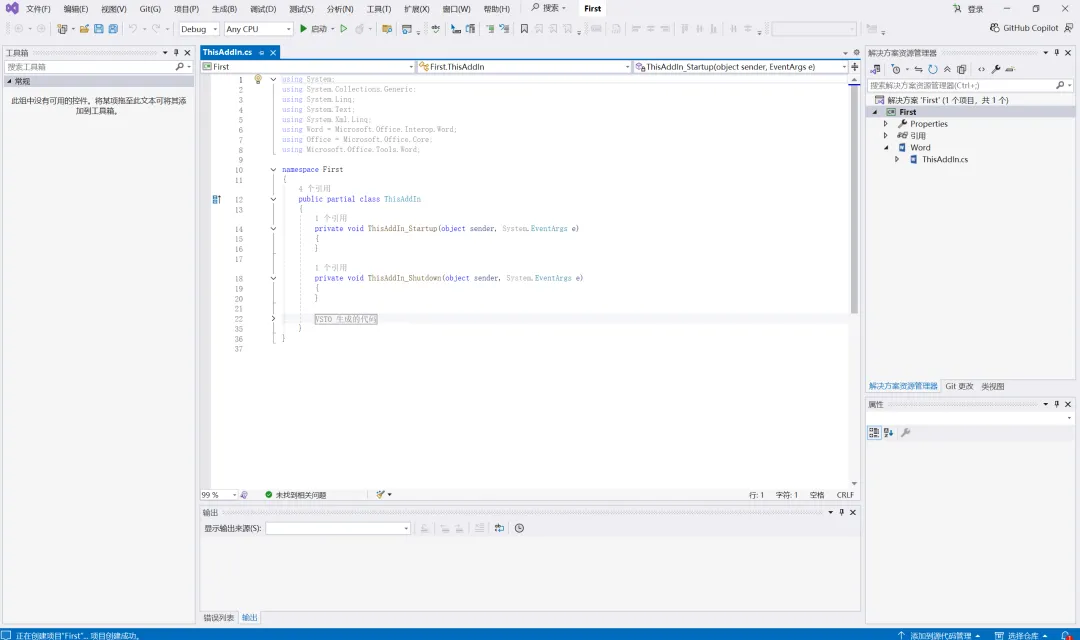This screenshot has width=1080, height=640.
Task: Click Alphabetical sort icon in Properties panel
Action: pyautogui.click(x=889, y=433)
